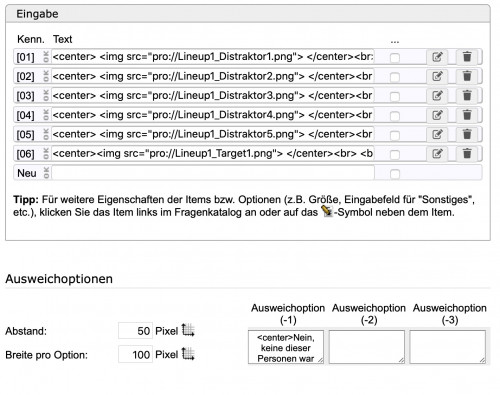The image size is (500, 395).
Task: Click the empty Ausweichoption (-2) box
Action: coord(367,347)
